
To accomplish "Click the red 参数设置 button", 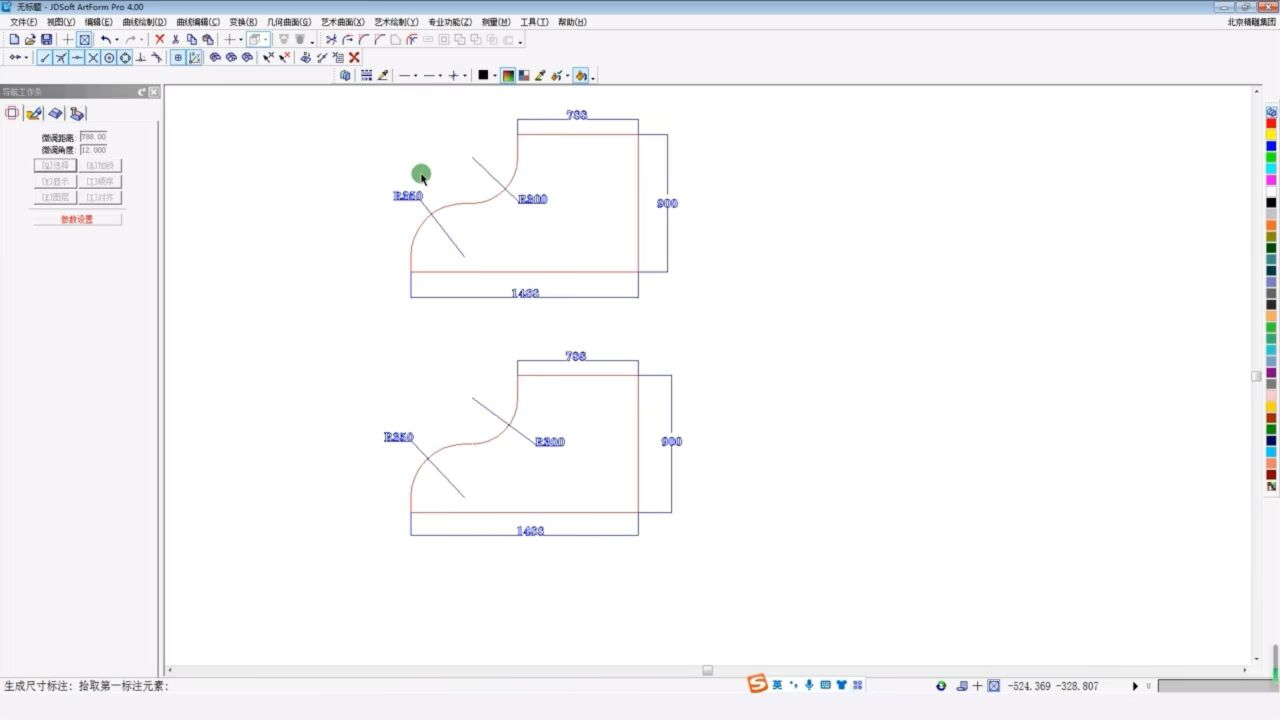I will tap(77, 219).
